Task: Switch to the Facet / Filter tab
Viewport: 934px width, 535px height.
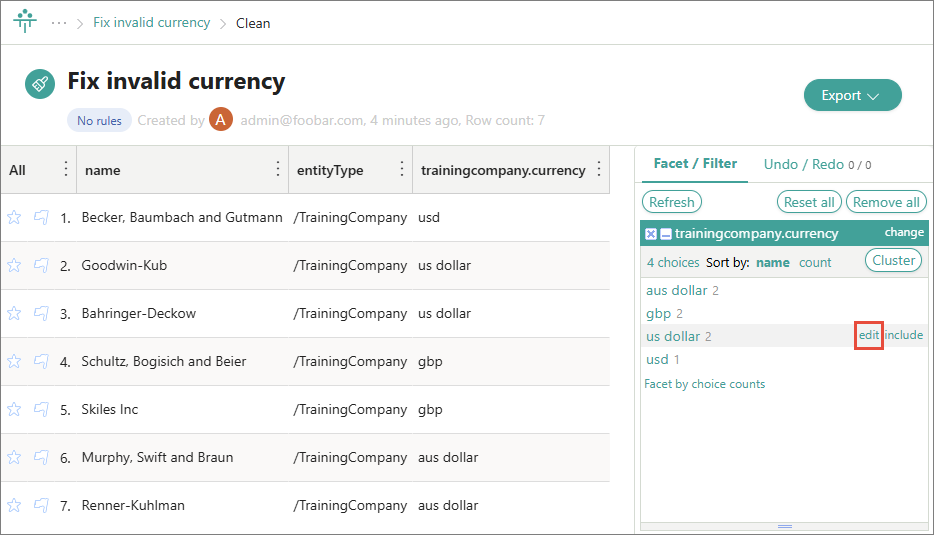Action: coord(695,164)
